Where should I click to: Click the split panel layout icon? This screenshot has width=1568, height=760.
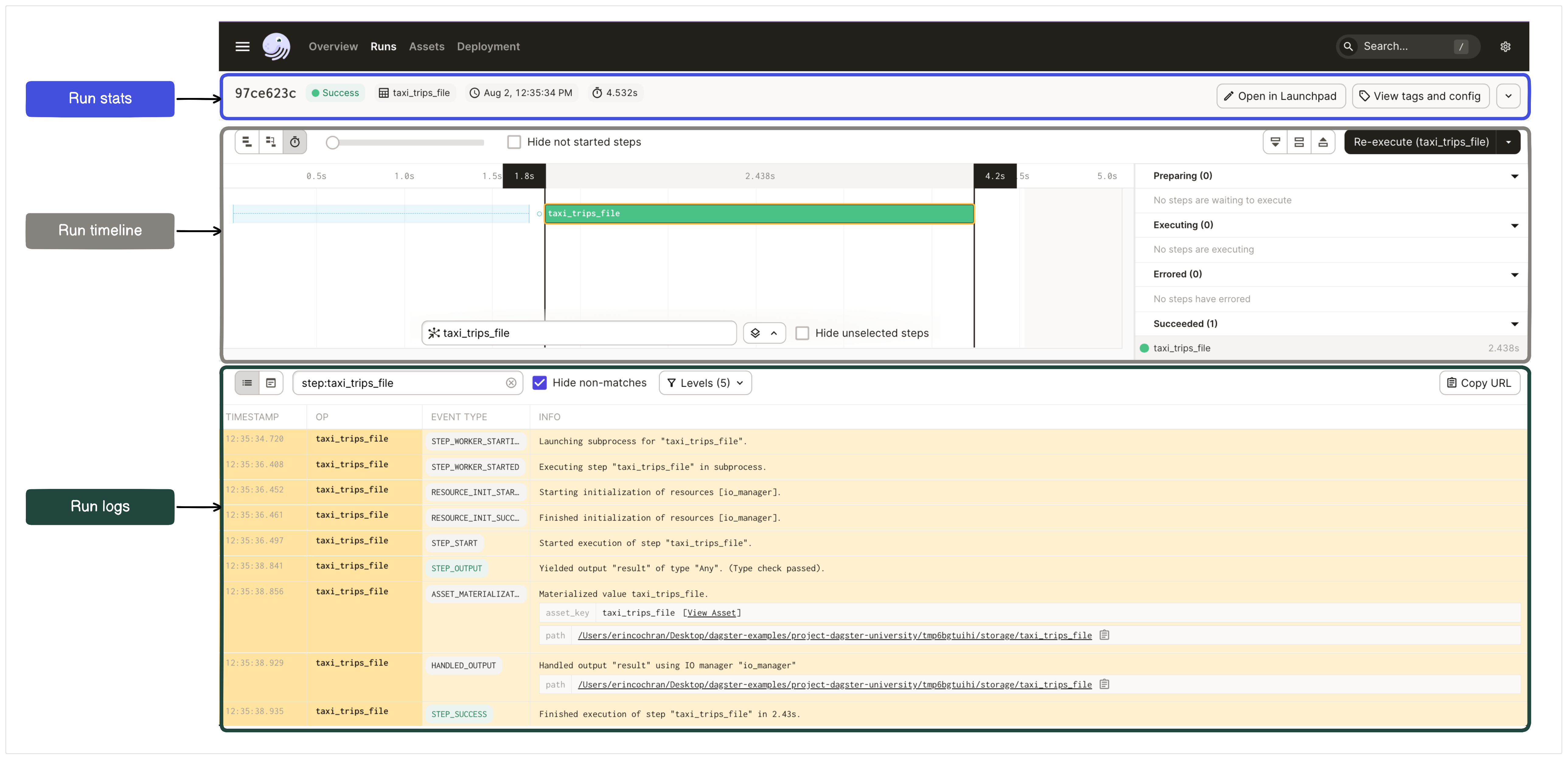point(1299,142)
